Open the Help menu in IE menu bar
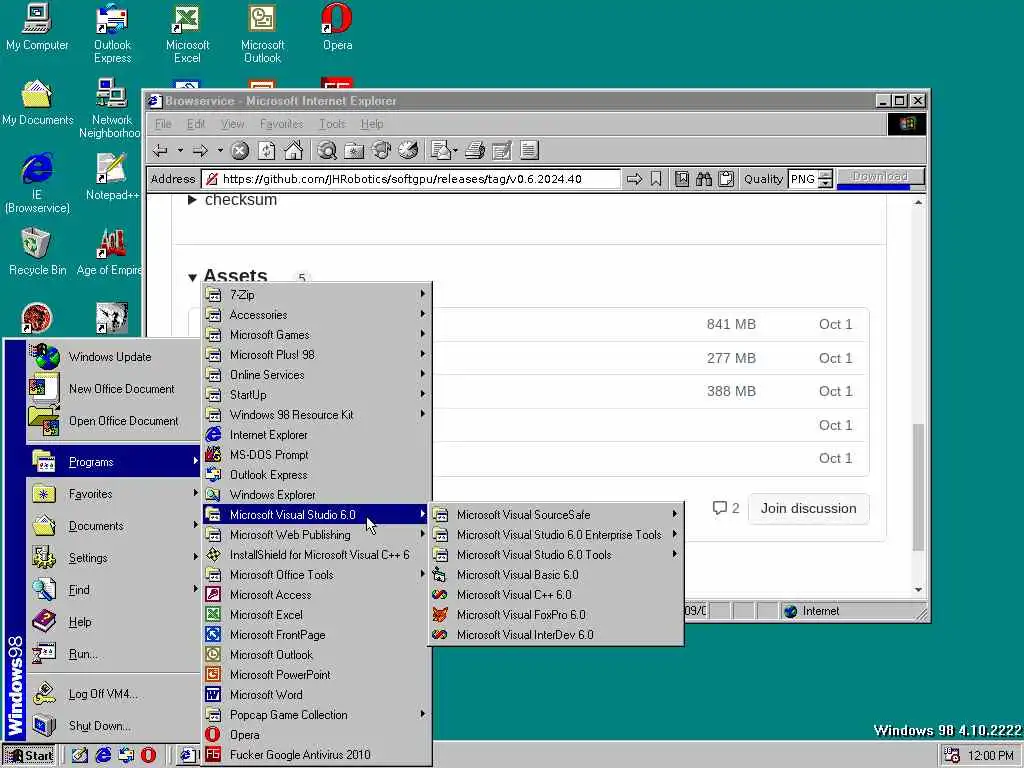 tap(372, 124)
